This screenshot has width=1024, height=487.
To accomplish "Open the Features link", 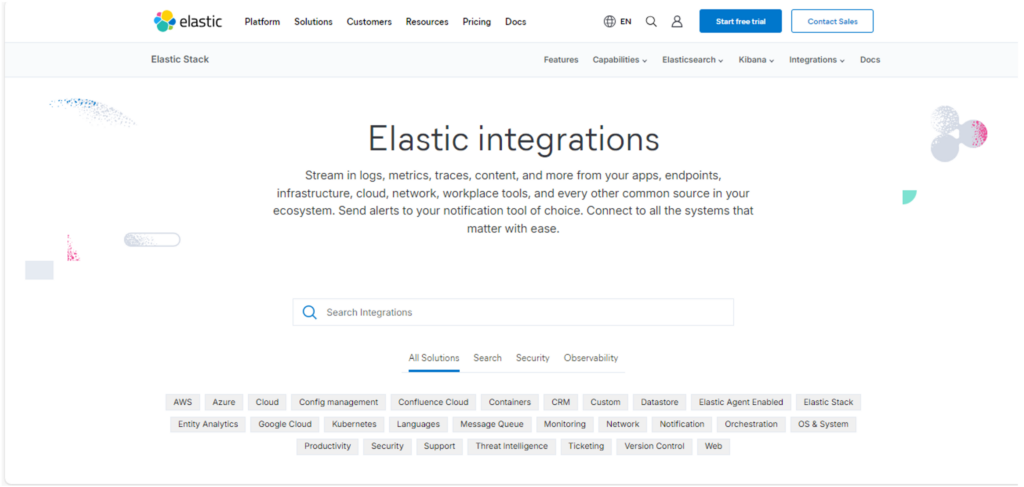I will [561, 59].
